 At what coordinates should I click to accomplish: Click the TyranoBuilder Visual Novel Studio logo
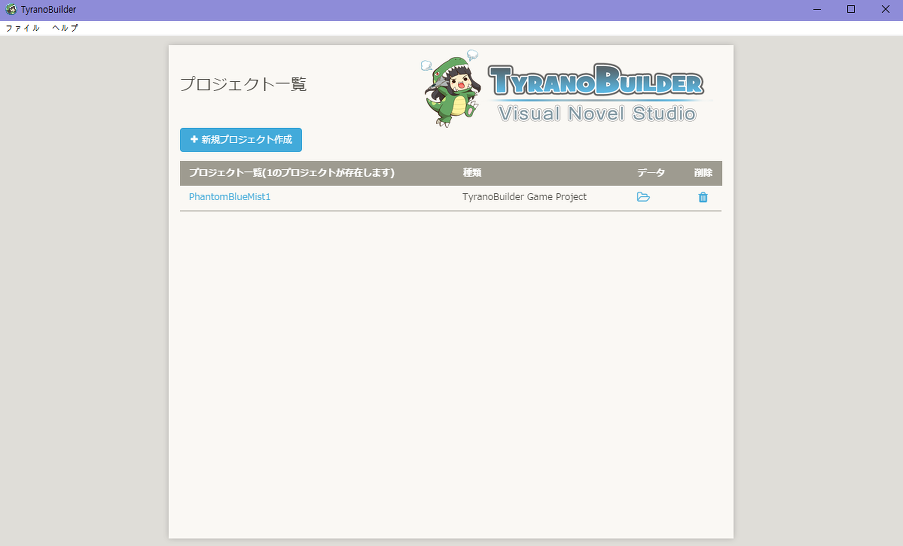click(x=597, y=92)
